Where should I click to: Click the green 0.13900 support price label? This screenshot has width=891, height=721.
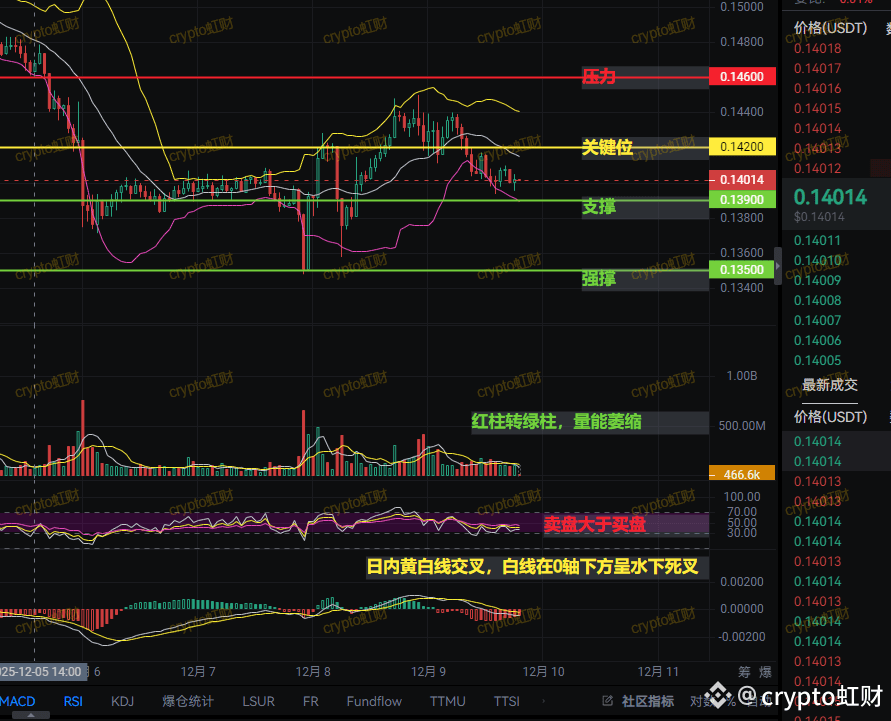click(x=742, y=199)
